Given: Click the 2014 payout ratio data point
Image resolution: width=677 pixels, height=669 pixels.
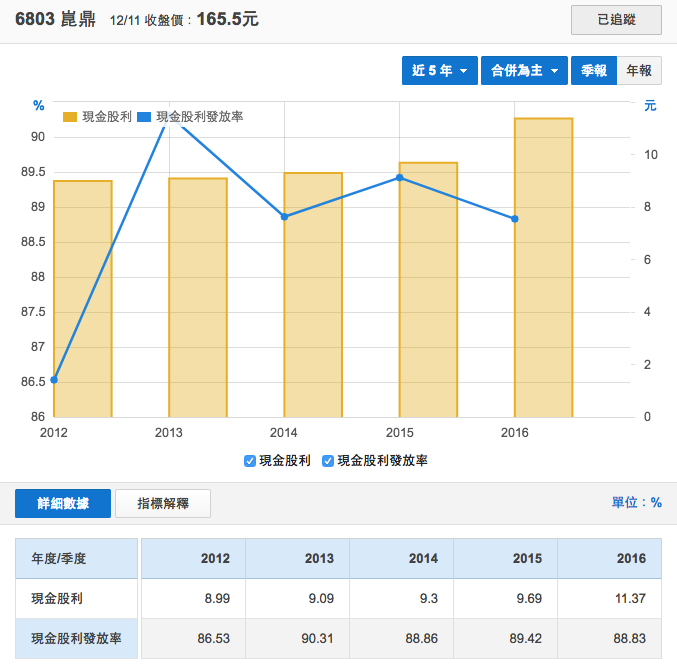Looking at the screenshot, I should pos(284,216).
